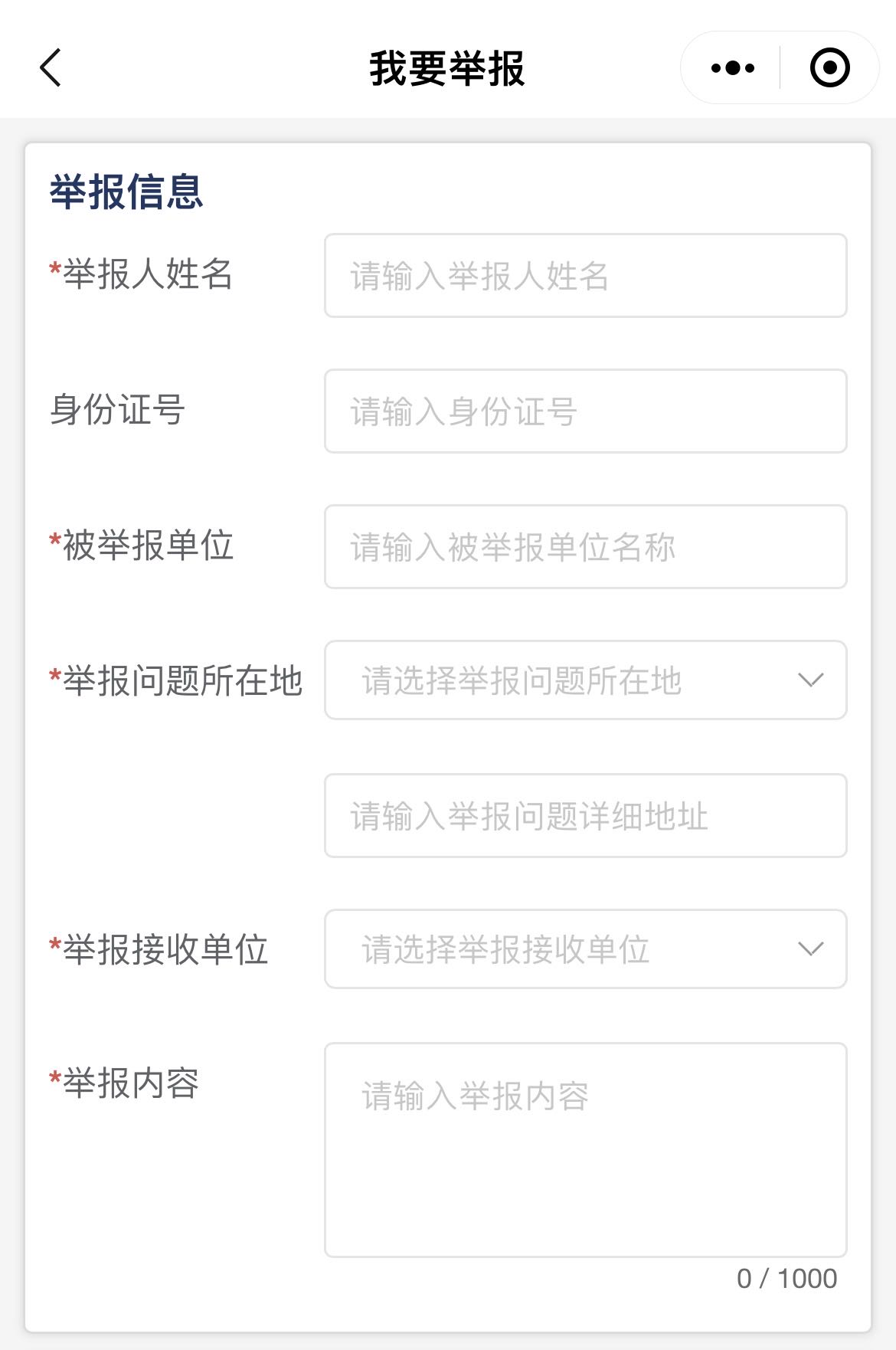896x1350 pixels.
Task: Open the three-dots more options menu
Action: coord(732,67)
